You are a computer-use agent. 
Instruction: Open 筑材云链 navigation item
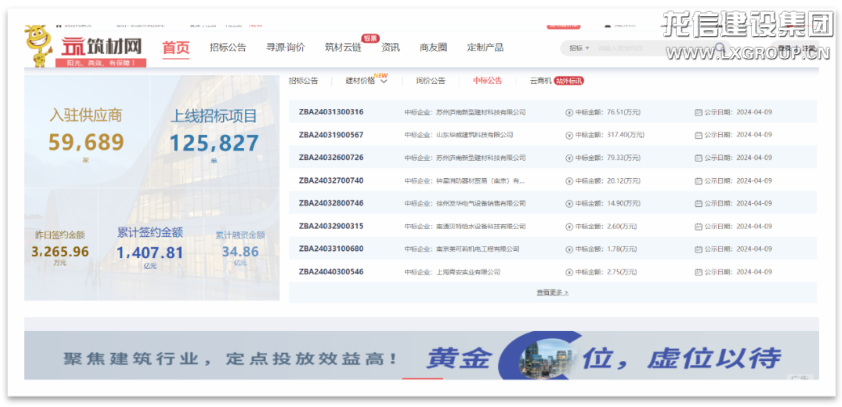click(343, 47)
